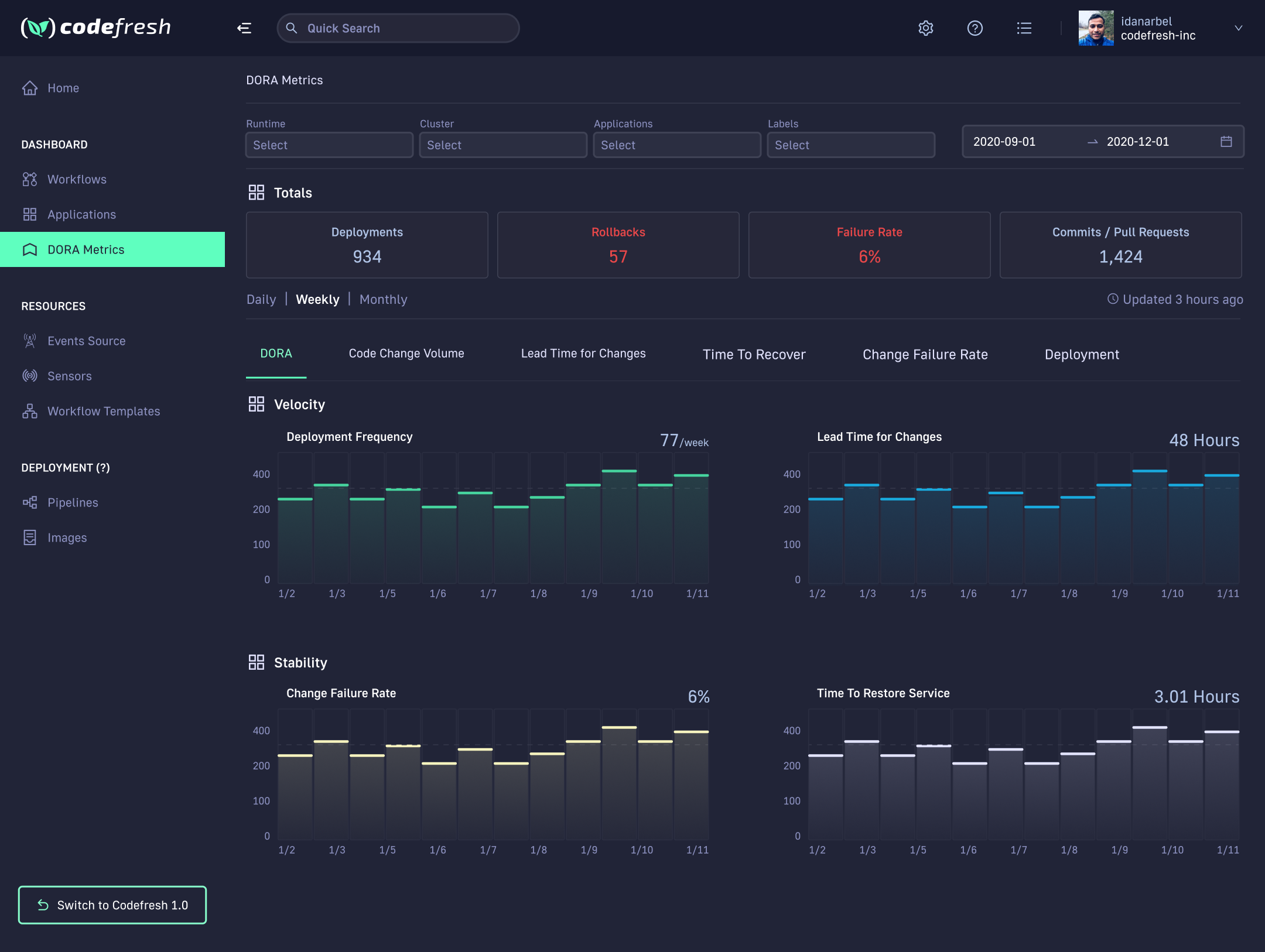This screenshot has height=952, width=1265.
Task: Switch the granularity to Daily
Action: (x=261, y=299)
